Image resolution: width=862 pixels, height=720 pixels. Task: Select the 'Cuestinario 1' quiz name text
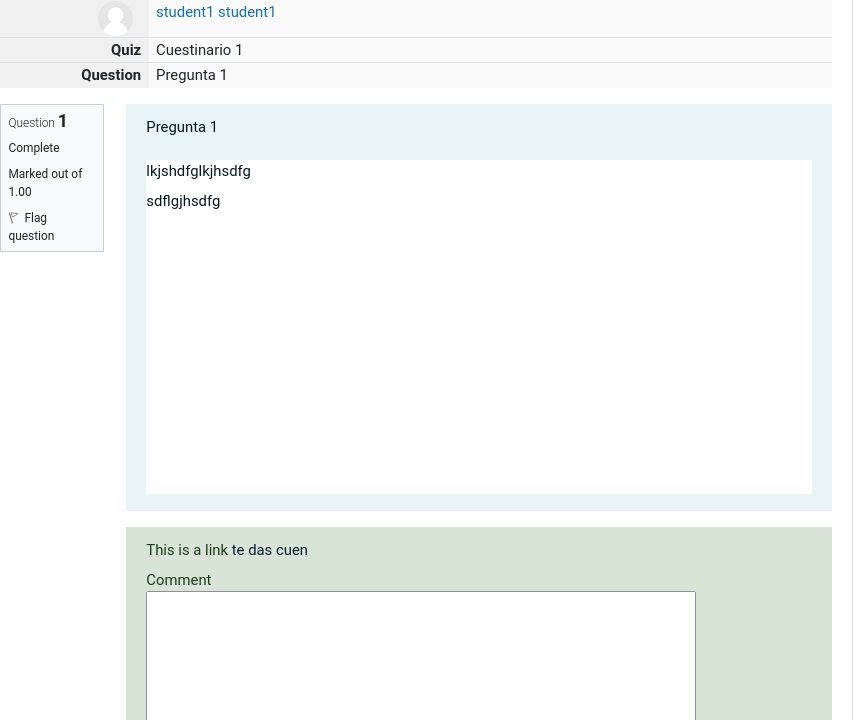[x=199, y=50]
